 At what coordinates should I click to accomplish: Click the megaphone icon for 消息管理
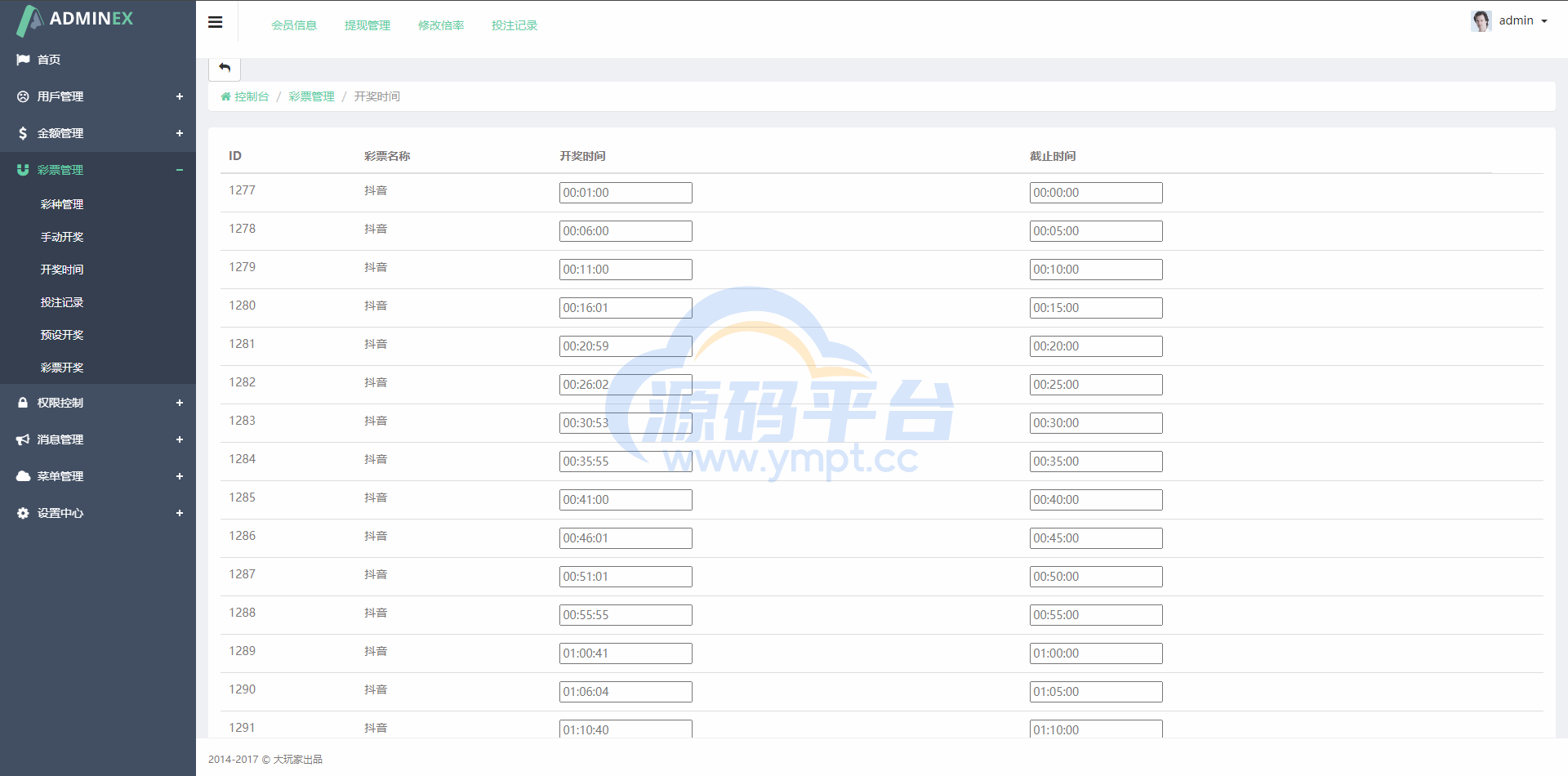[23, 439]
